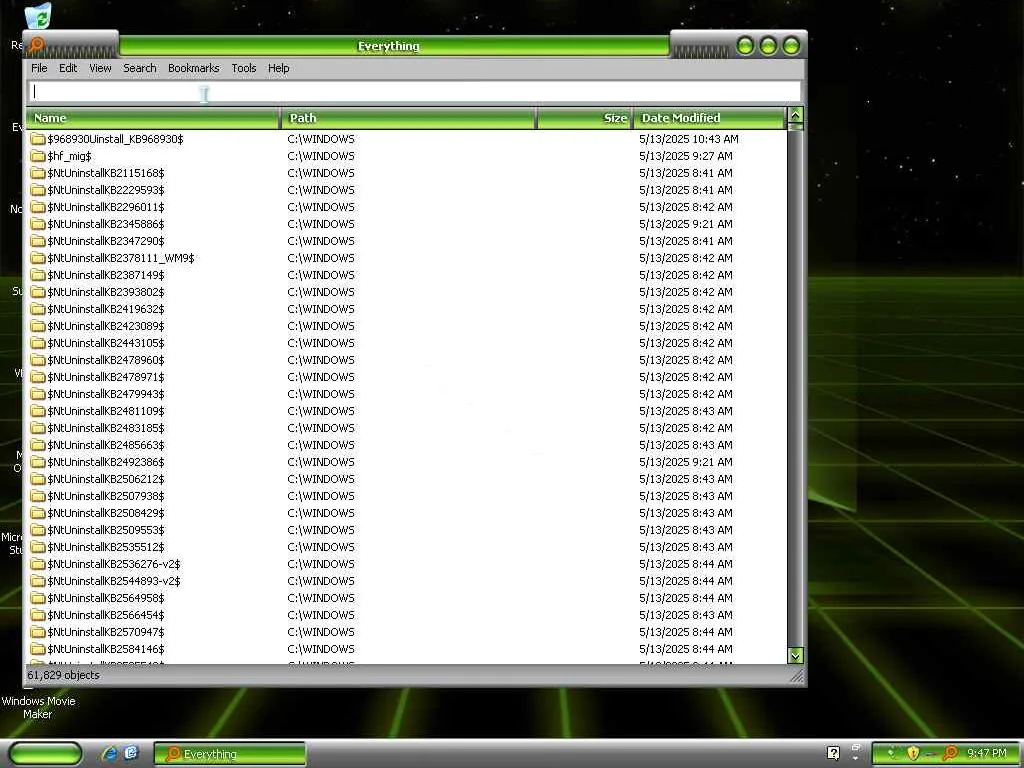Click folder icon of $NtUninstallKB2296011$
The width and height of the screenshot is (1024, 768).
38,207
